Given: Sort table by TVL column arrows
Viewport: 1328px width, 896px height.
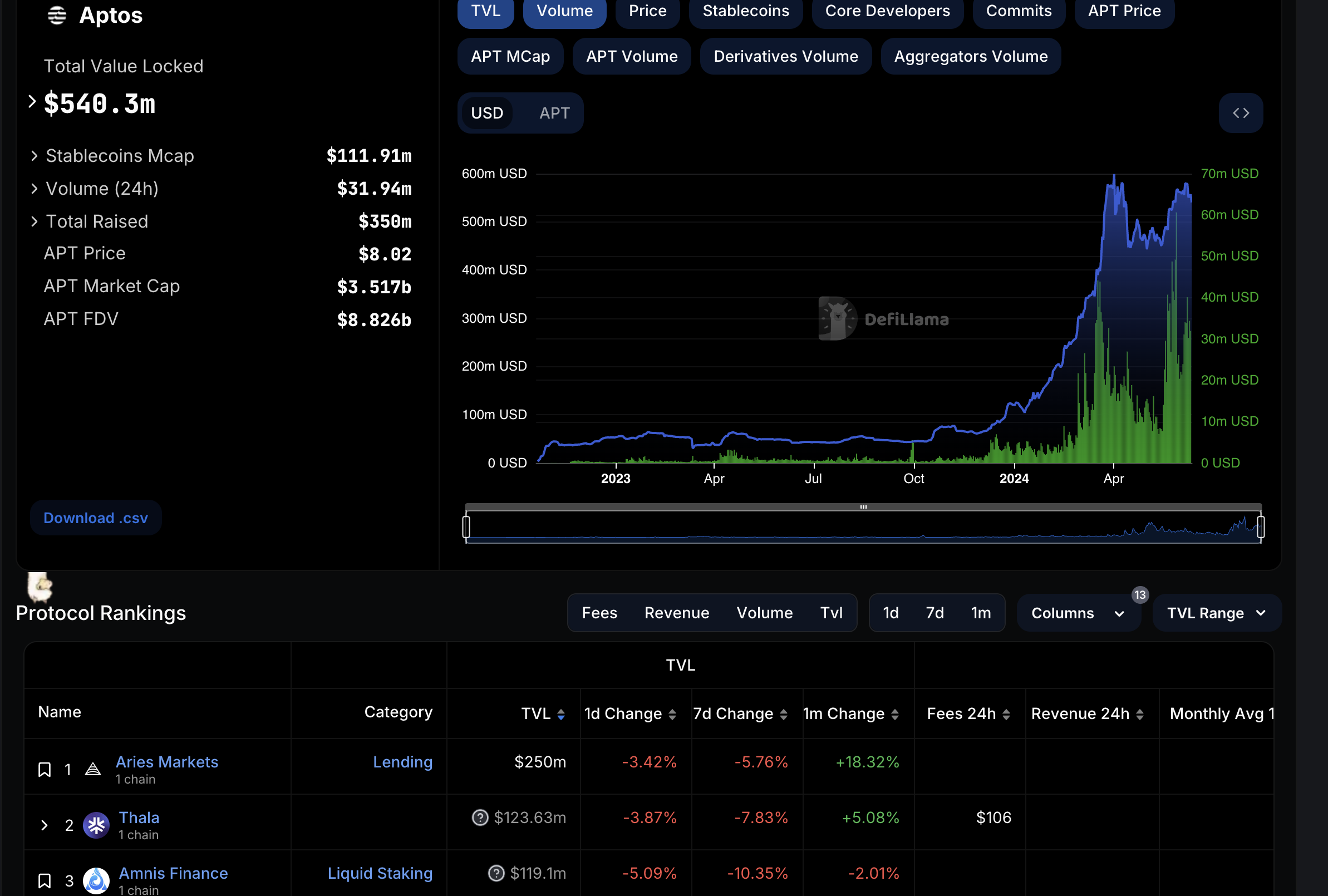Looking at the screenshot, I should coord(561,714).
